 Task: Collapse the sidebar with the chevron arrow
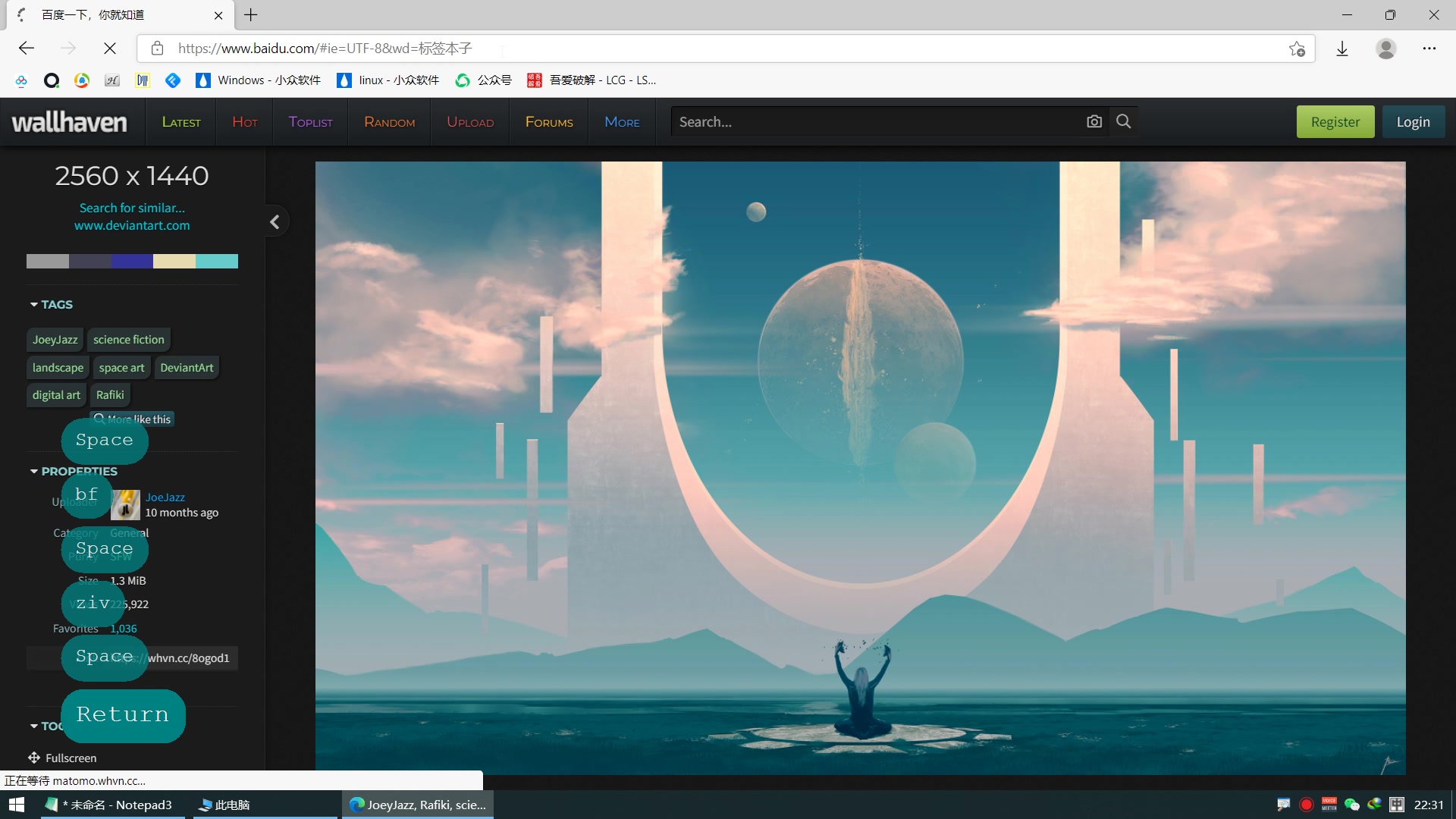tap(275, 221)
